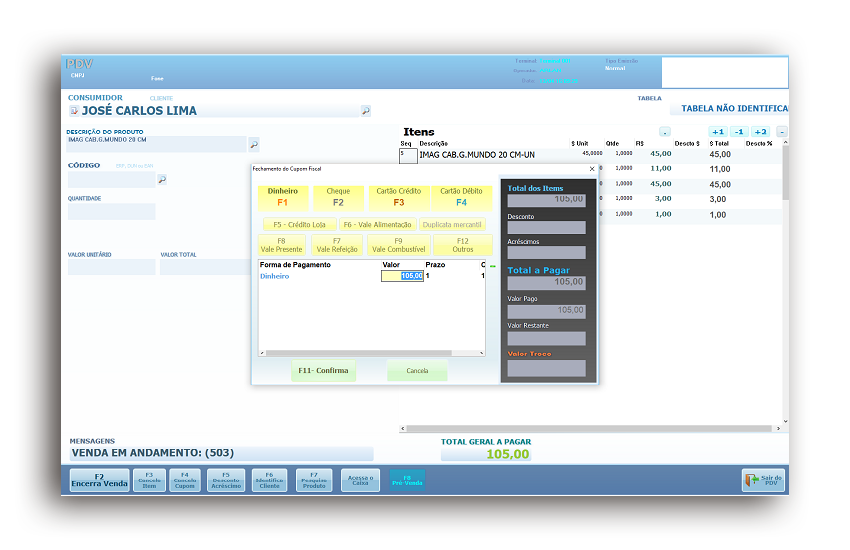Click the product description search icon

pyautogui.click(x=253, y=144)
